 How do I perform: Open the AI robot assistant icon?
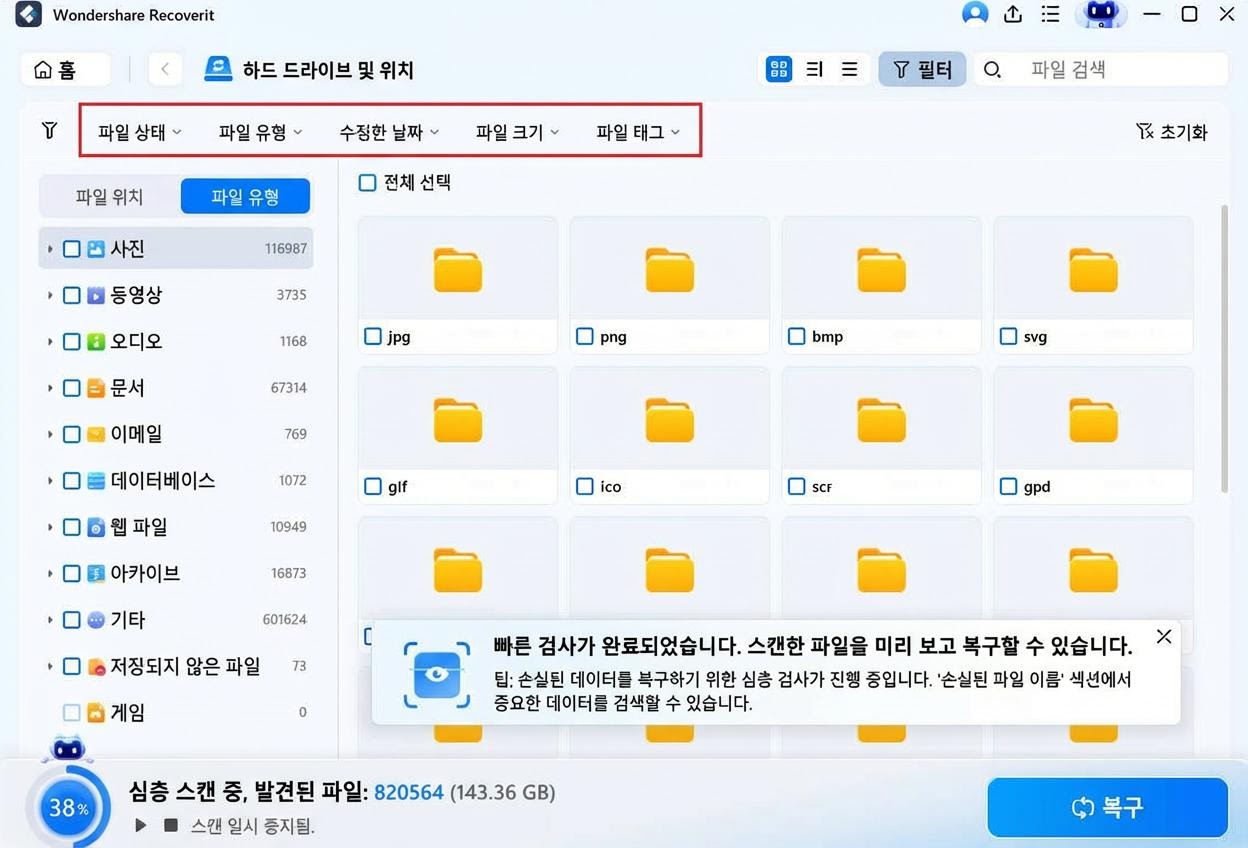[1100, 14]
